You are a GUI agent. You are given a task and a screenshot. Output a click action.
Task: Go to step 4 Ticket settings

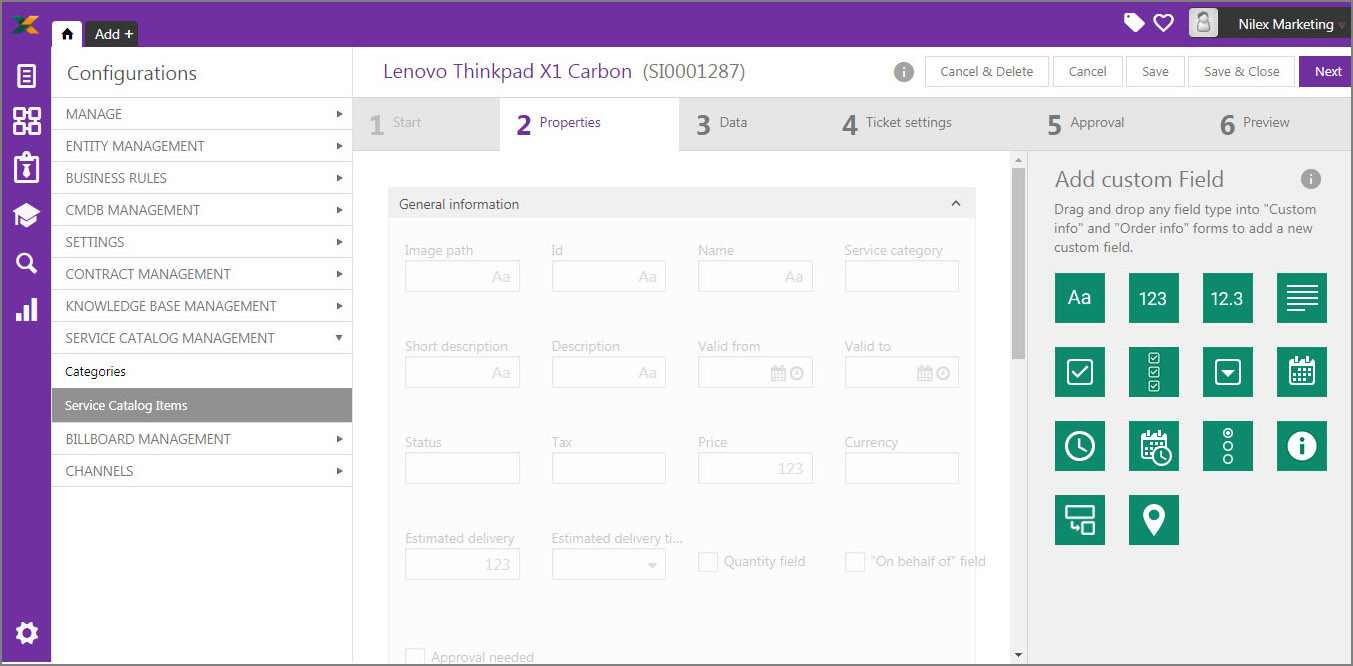[897, 124]
